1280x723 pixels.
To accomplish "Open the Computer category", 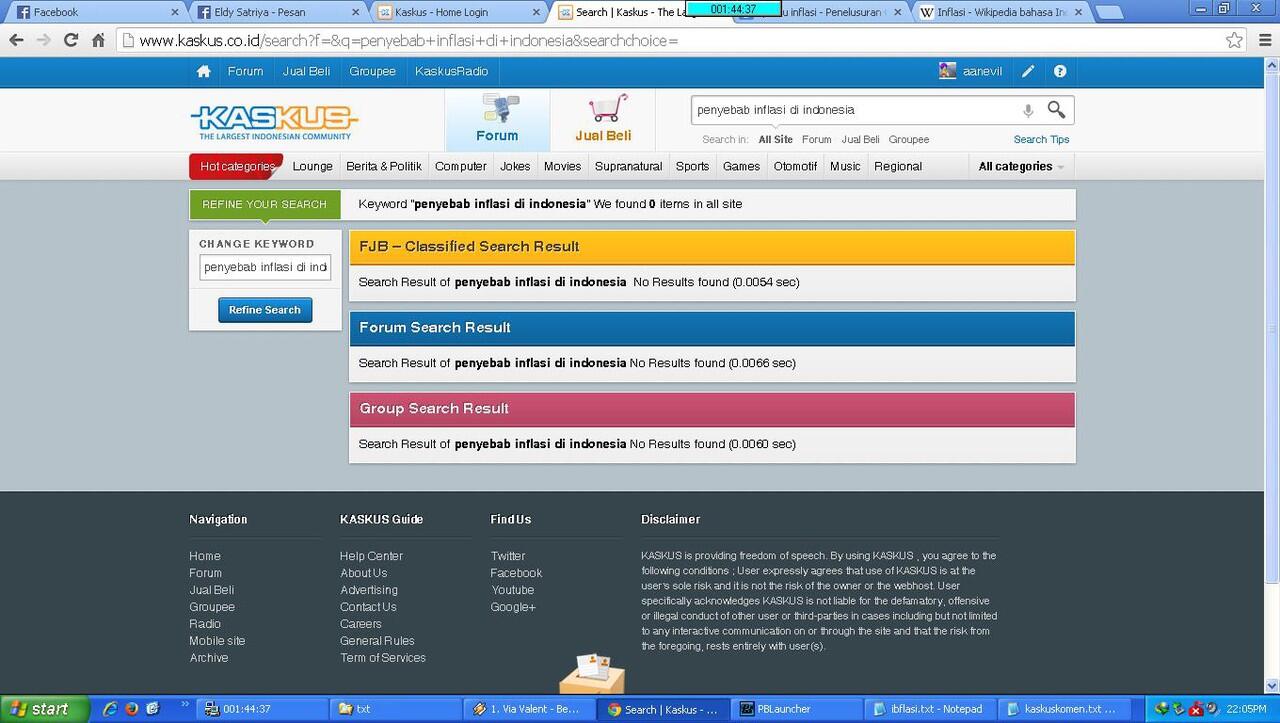I will point(461,166).
